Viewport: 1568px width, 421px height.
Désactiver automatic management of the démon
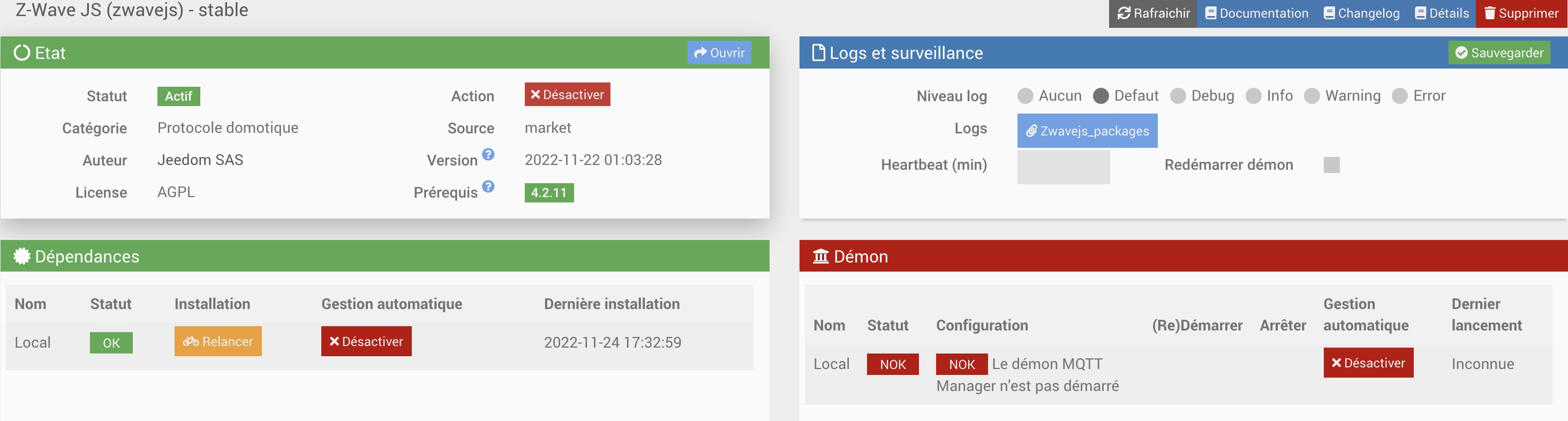click(x=1368, y=363)
